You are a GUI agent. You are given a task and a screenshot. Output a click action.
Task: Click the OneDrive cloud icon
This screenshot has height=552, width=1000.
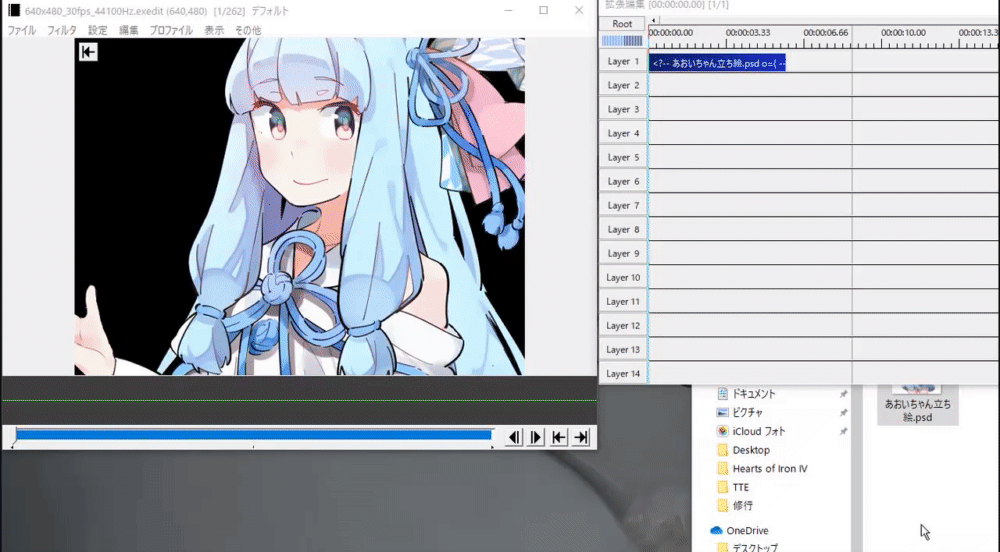(716, 530)
